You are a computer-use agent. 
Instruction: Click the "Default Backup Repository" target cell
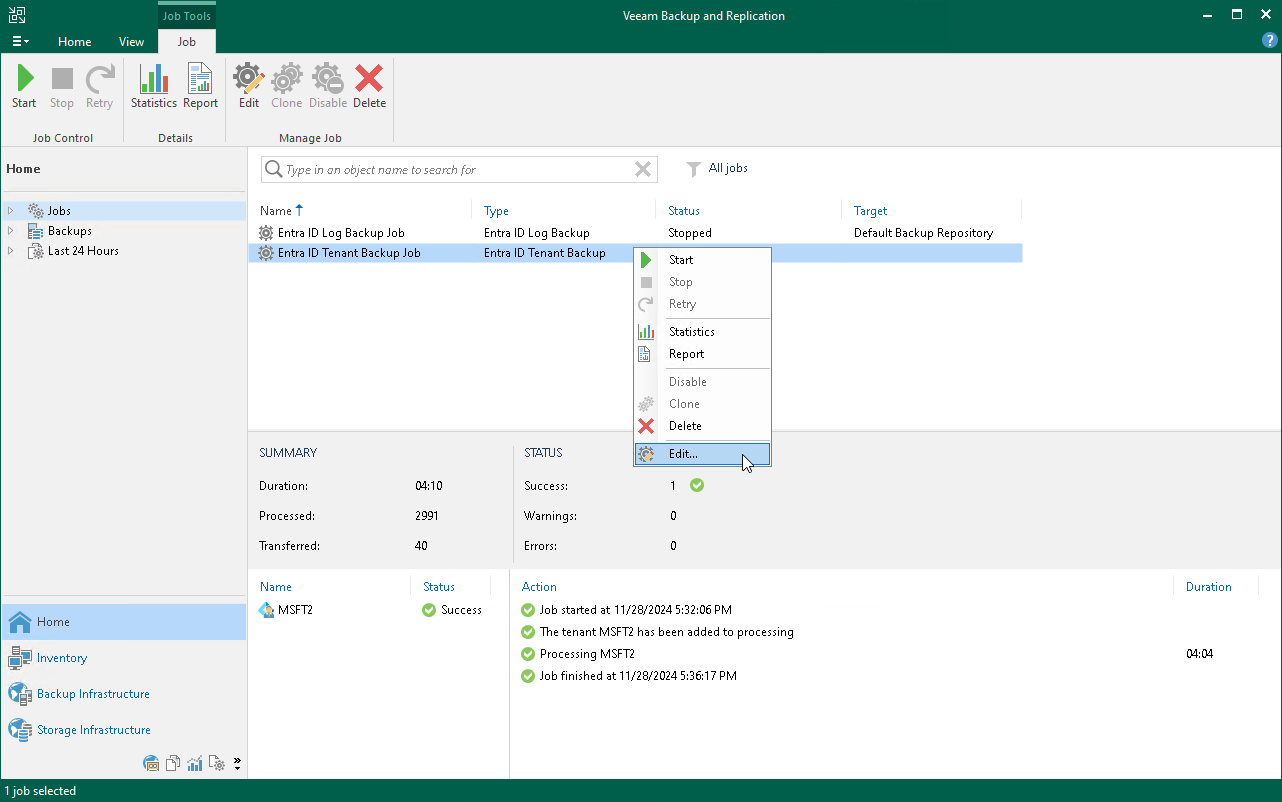pos(923,233)
